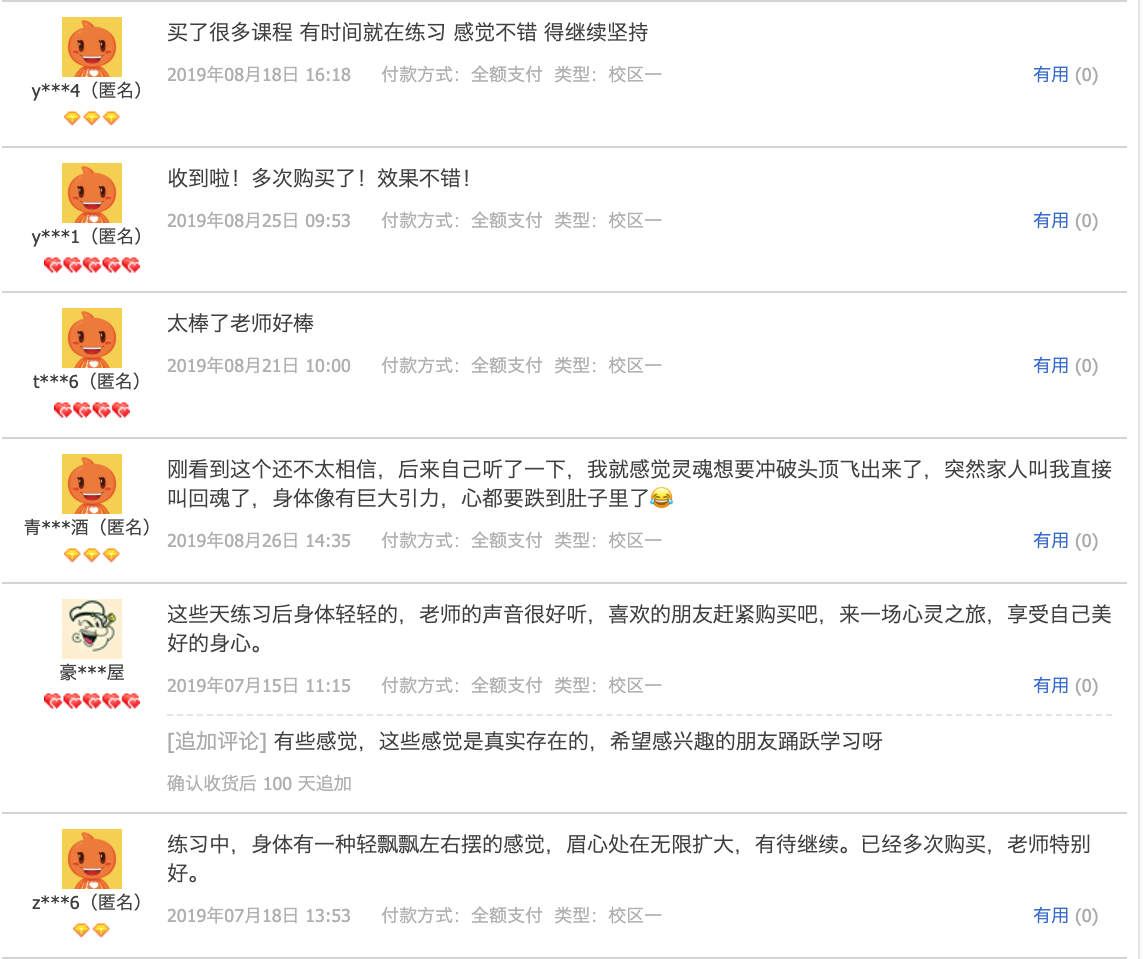Click the Popeye avatar of 豪***屋
This screenshot has width=1143, height=959.
92,628
